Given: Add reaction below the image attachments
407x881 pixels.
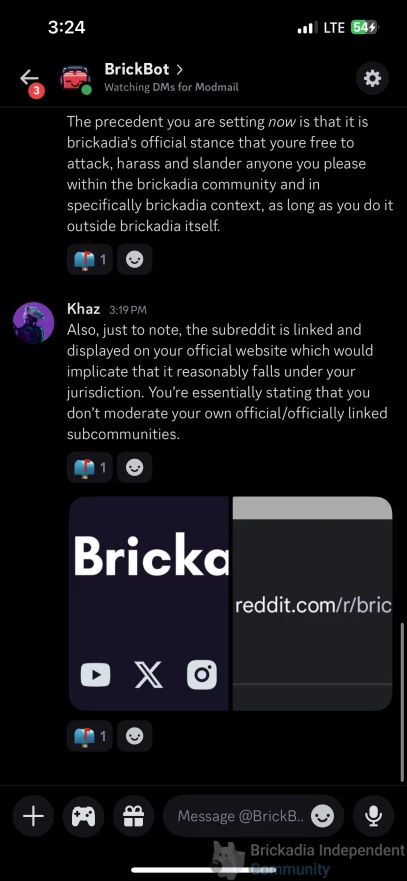Looking at the screenshot, I should pos(134,736).
